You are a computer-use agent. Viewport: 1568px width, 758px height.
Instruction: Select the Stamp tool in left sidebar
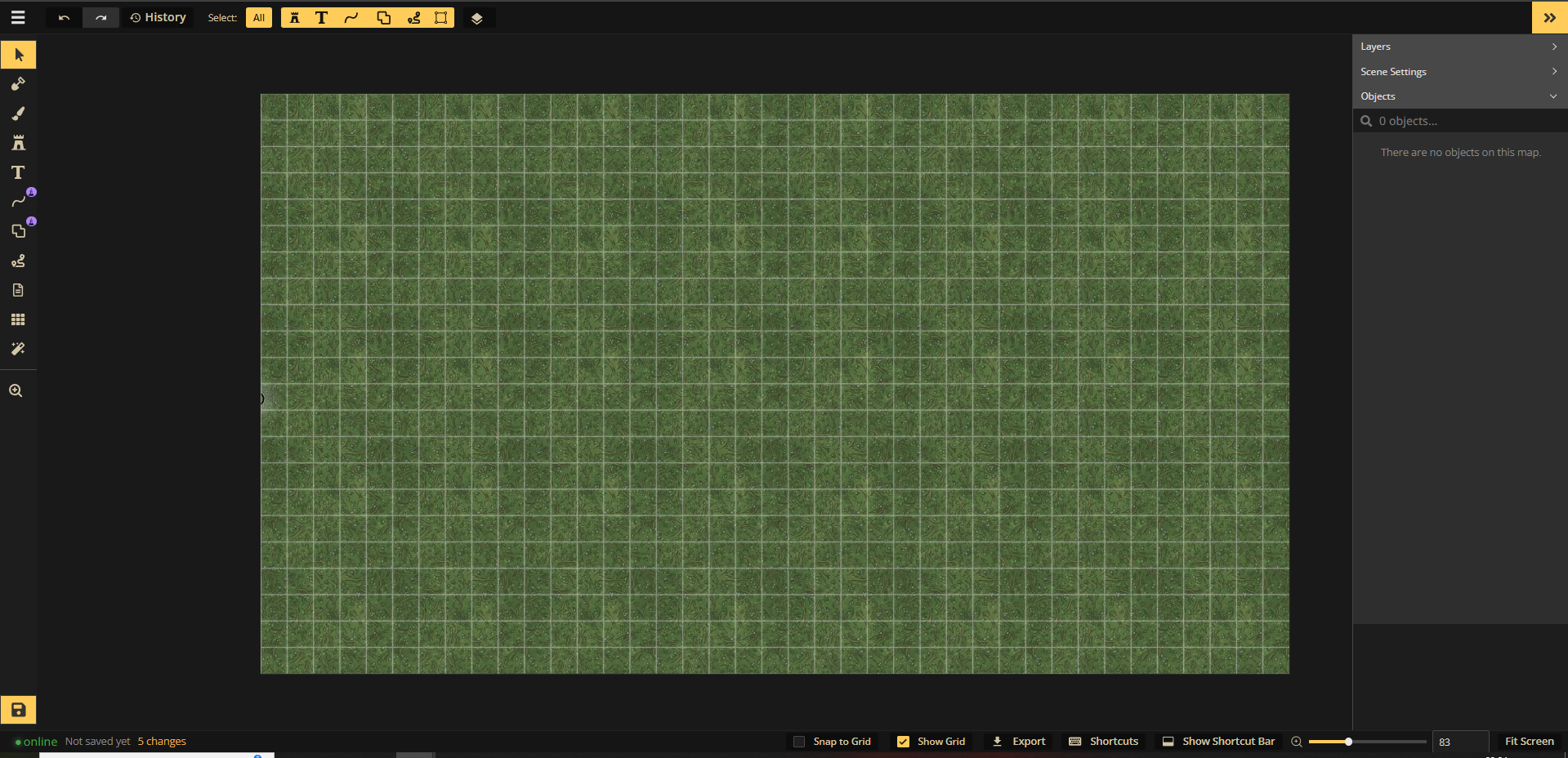point(18,143)
